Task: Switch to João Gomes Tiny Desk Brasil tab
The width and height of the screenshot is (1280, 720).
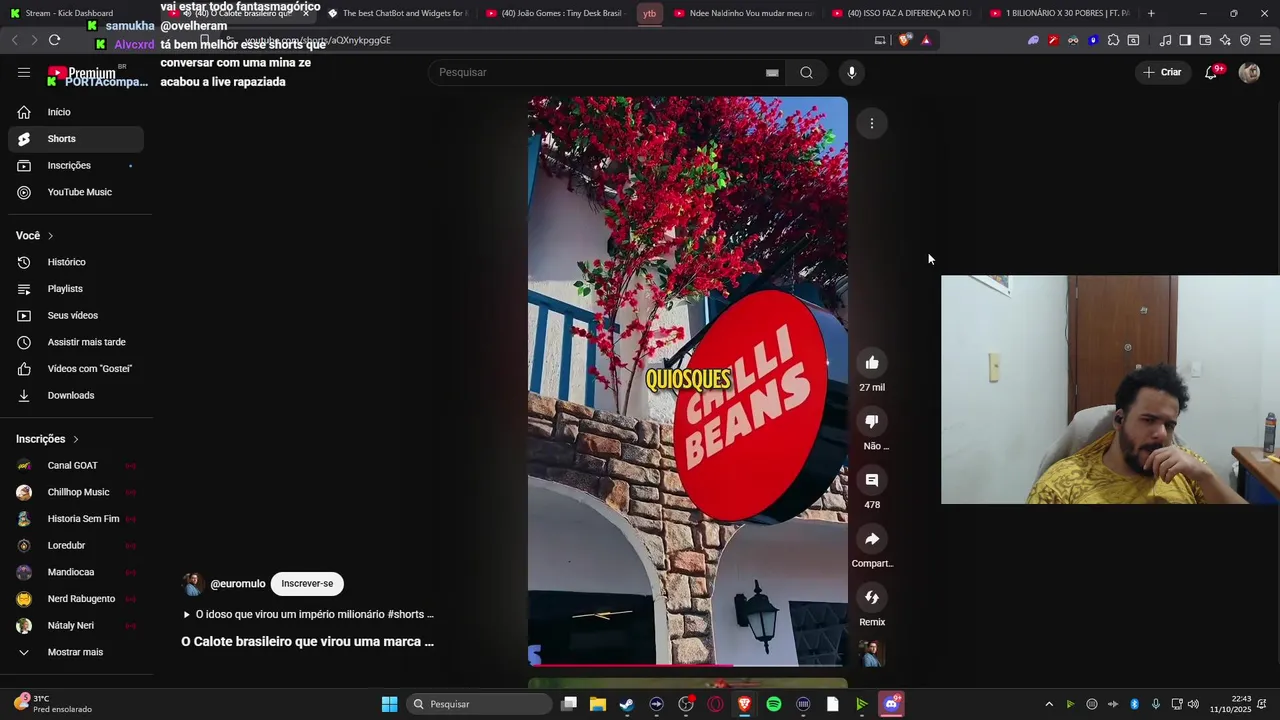Action: (x=555, y=13)
